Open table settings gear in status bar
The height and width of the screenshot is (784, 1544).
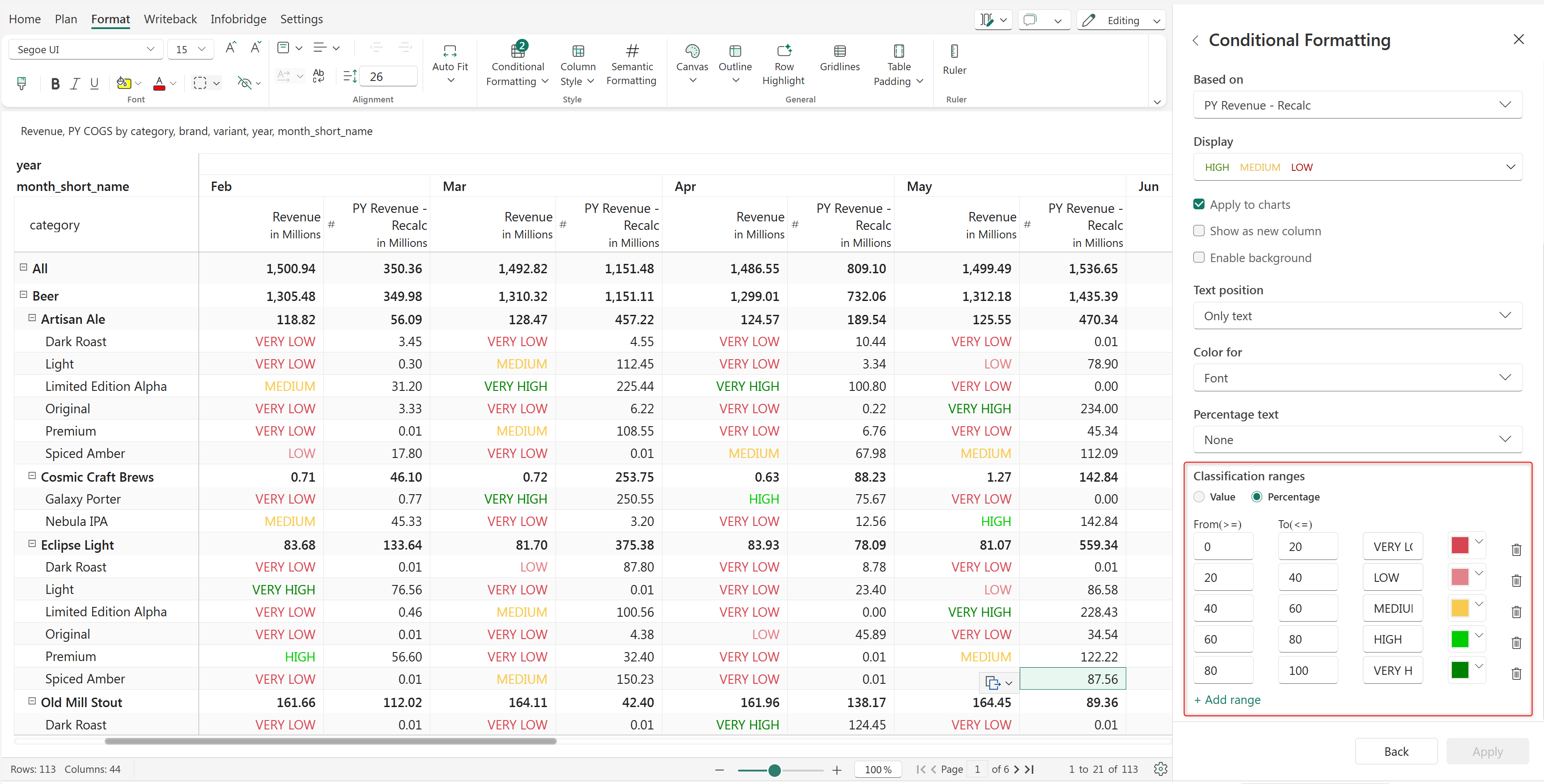(1160, 769)
